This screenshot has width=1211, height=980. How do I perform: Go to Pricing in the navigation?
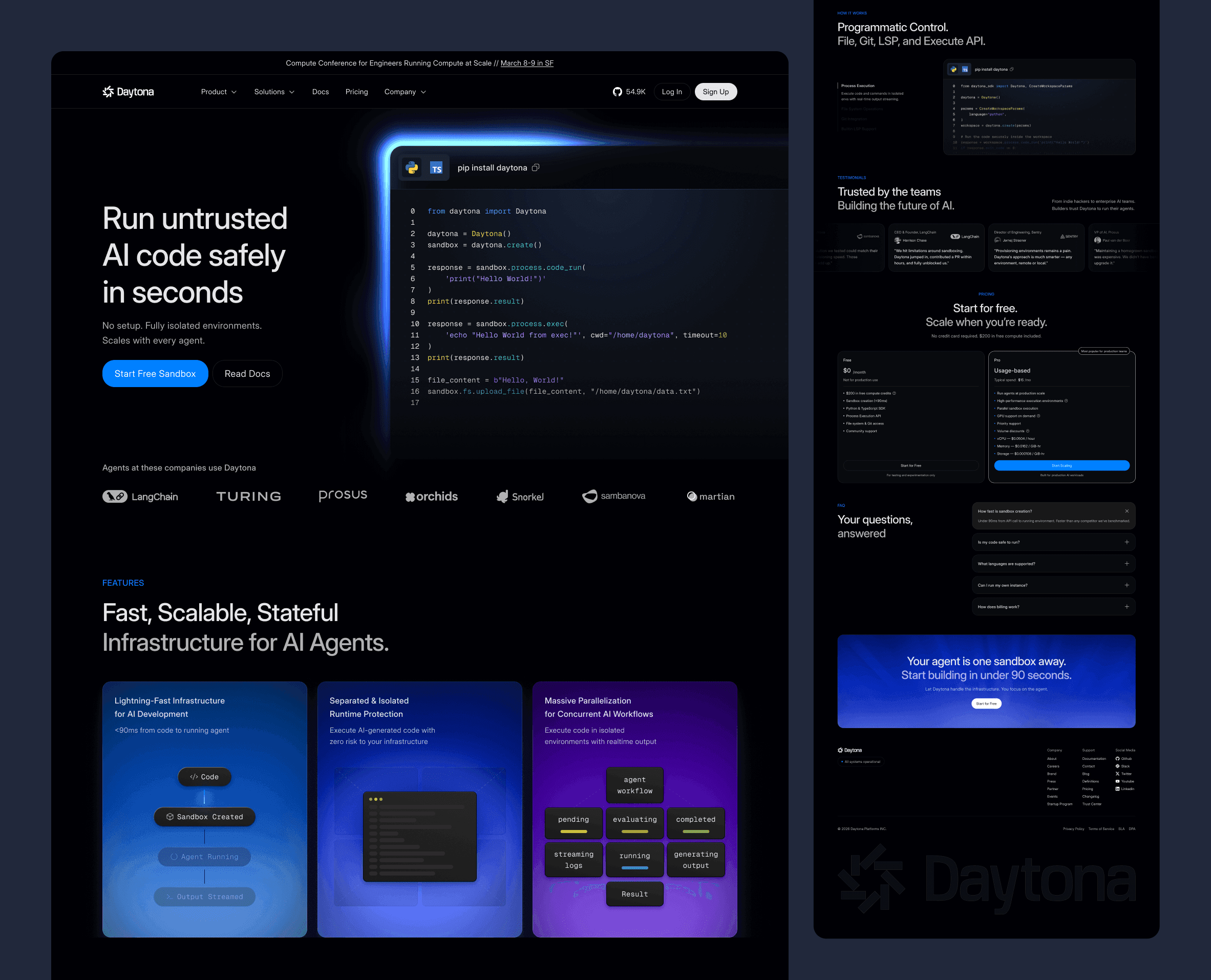[356, 92]
